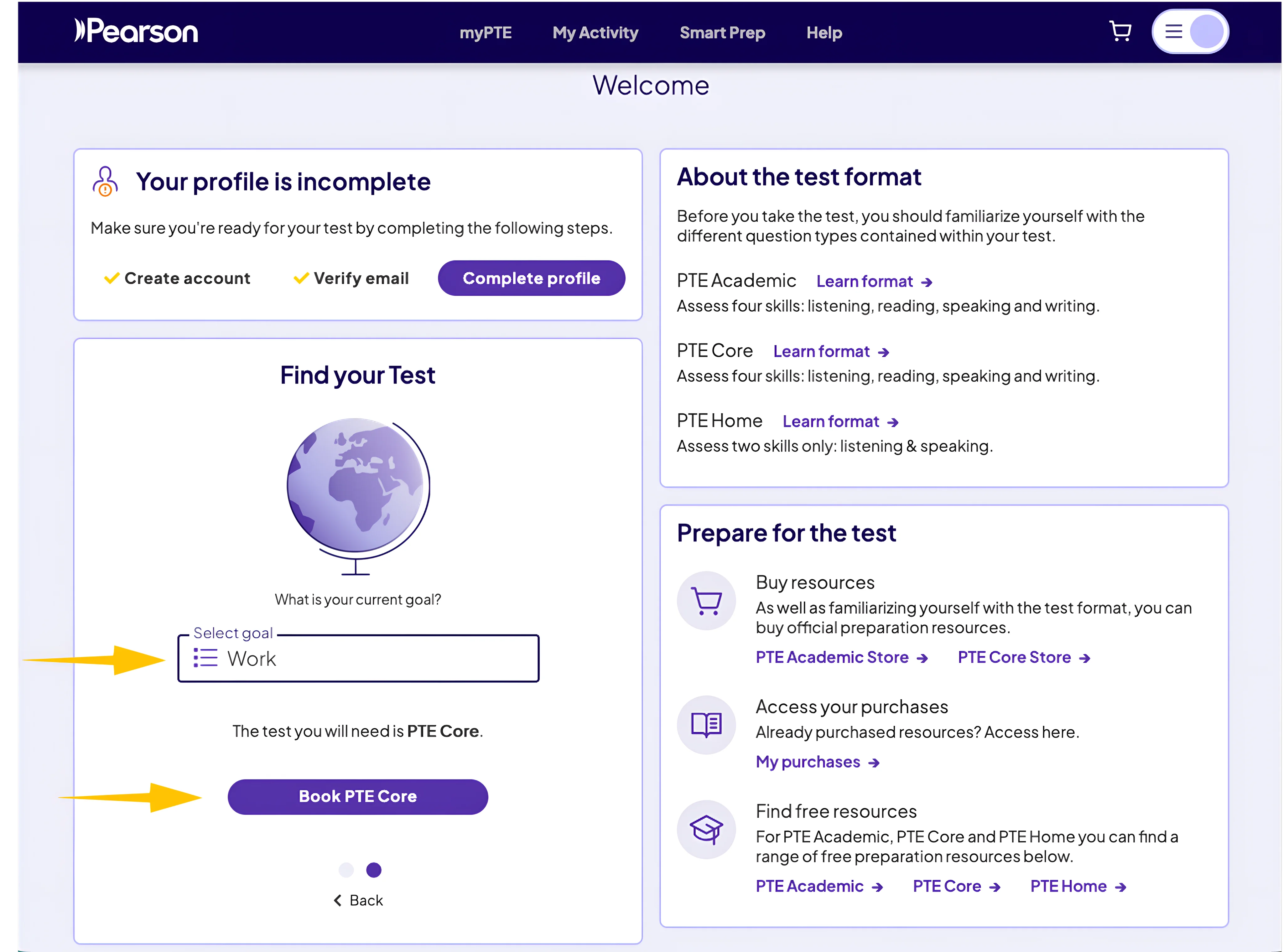Click the Pearson logo
Viewport: 1283px width, 952px height.
pyautogui.click(x=136, y=31)
